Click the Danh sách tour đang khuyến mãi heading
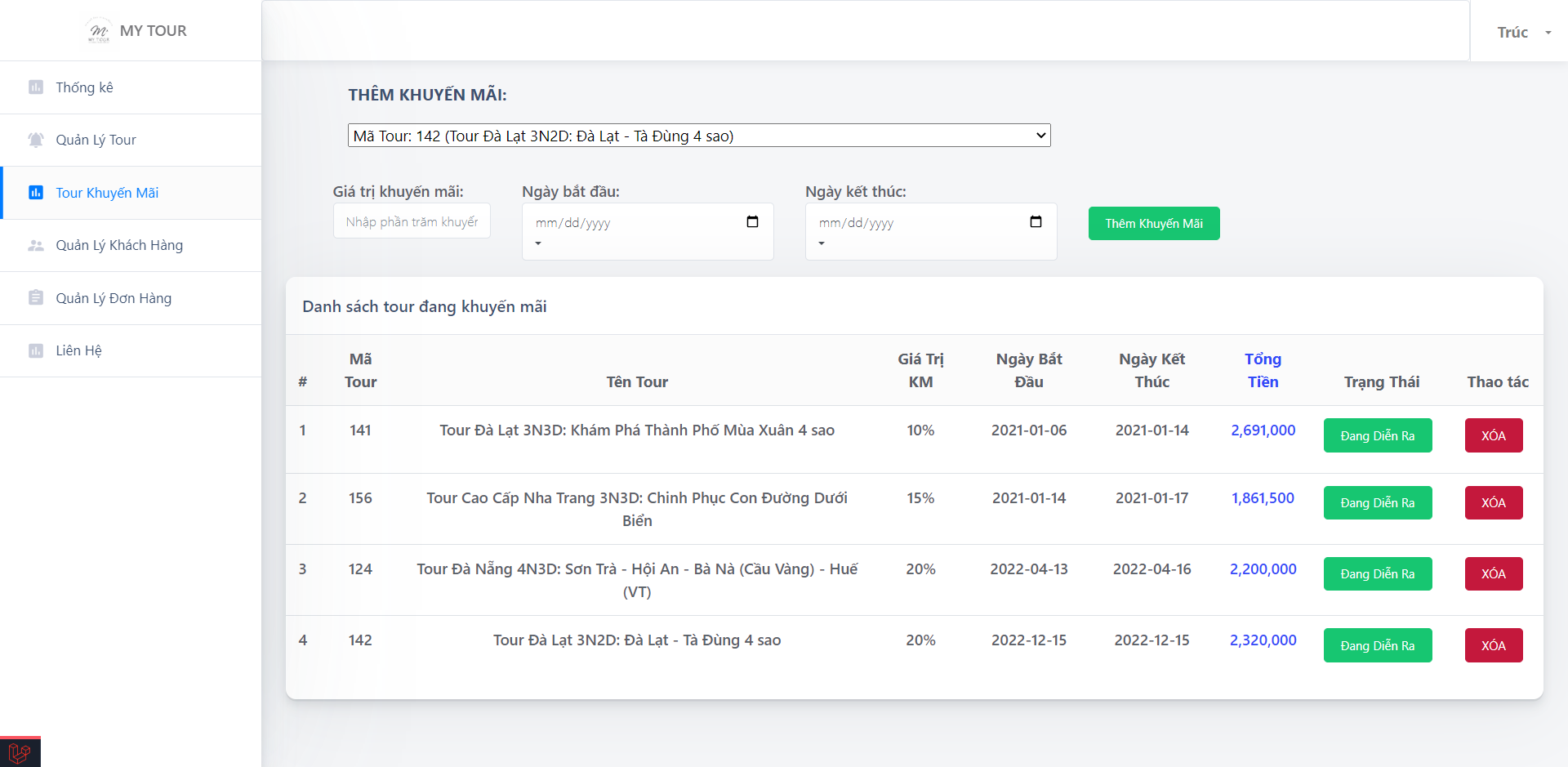The image size is (1568, 767). pyautogui.click(x=425, y=306)
